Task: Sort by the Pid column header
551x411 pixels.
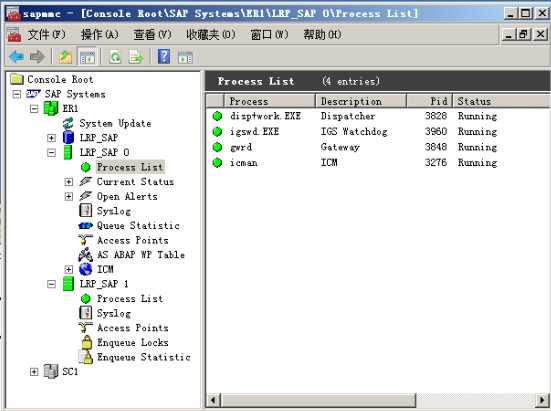Action: 429,101
